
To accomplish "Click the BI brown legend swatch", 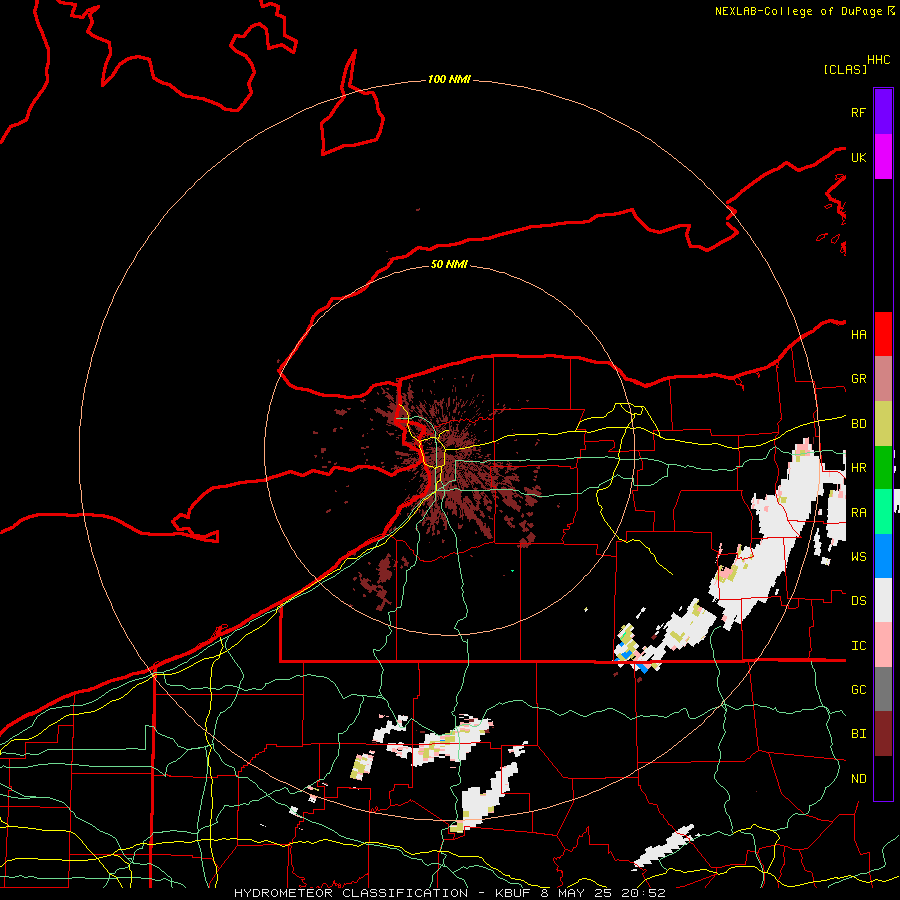I will (x=883, y=734).
